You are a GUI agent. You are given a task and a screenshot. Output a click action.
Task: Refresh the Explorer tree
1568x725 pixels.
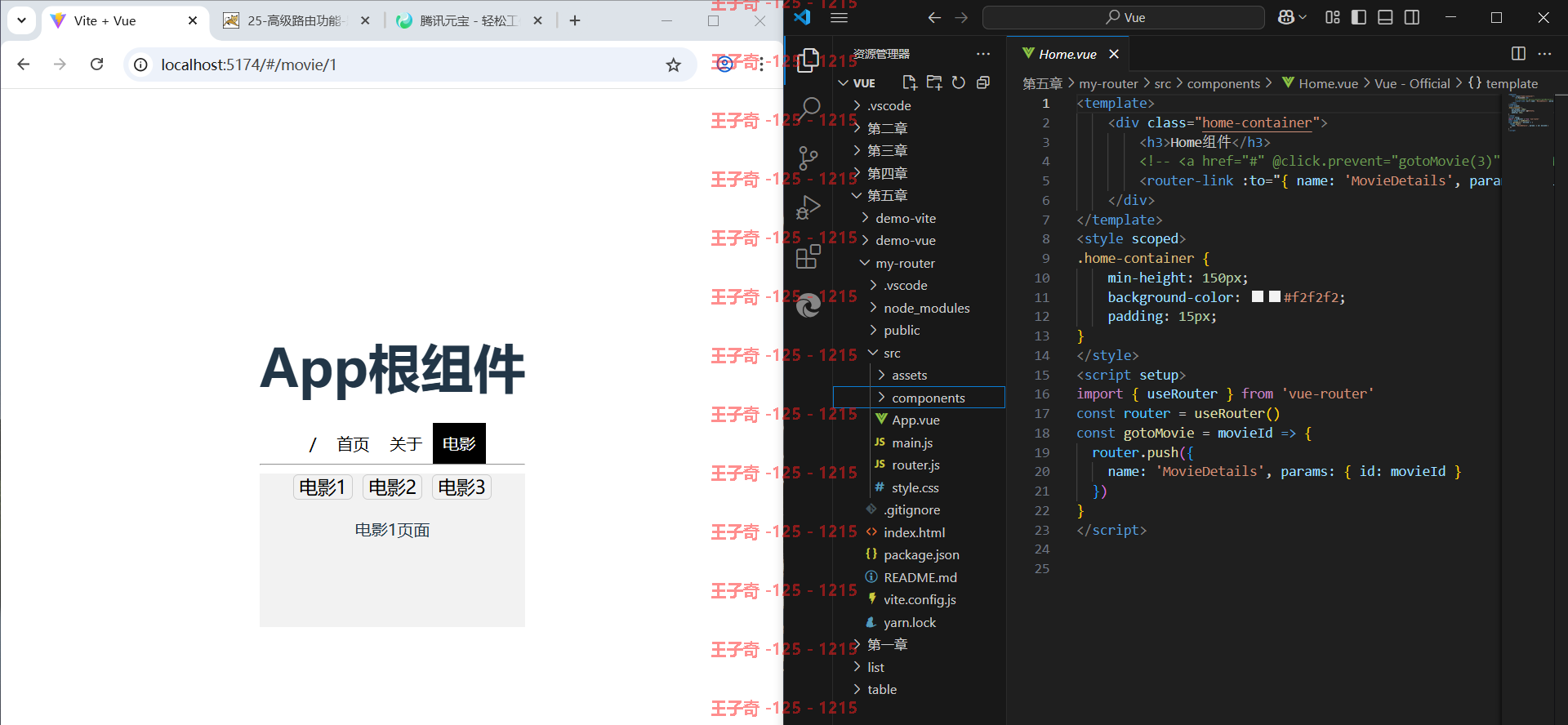pyautogui.click(x=959, y=82)
